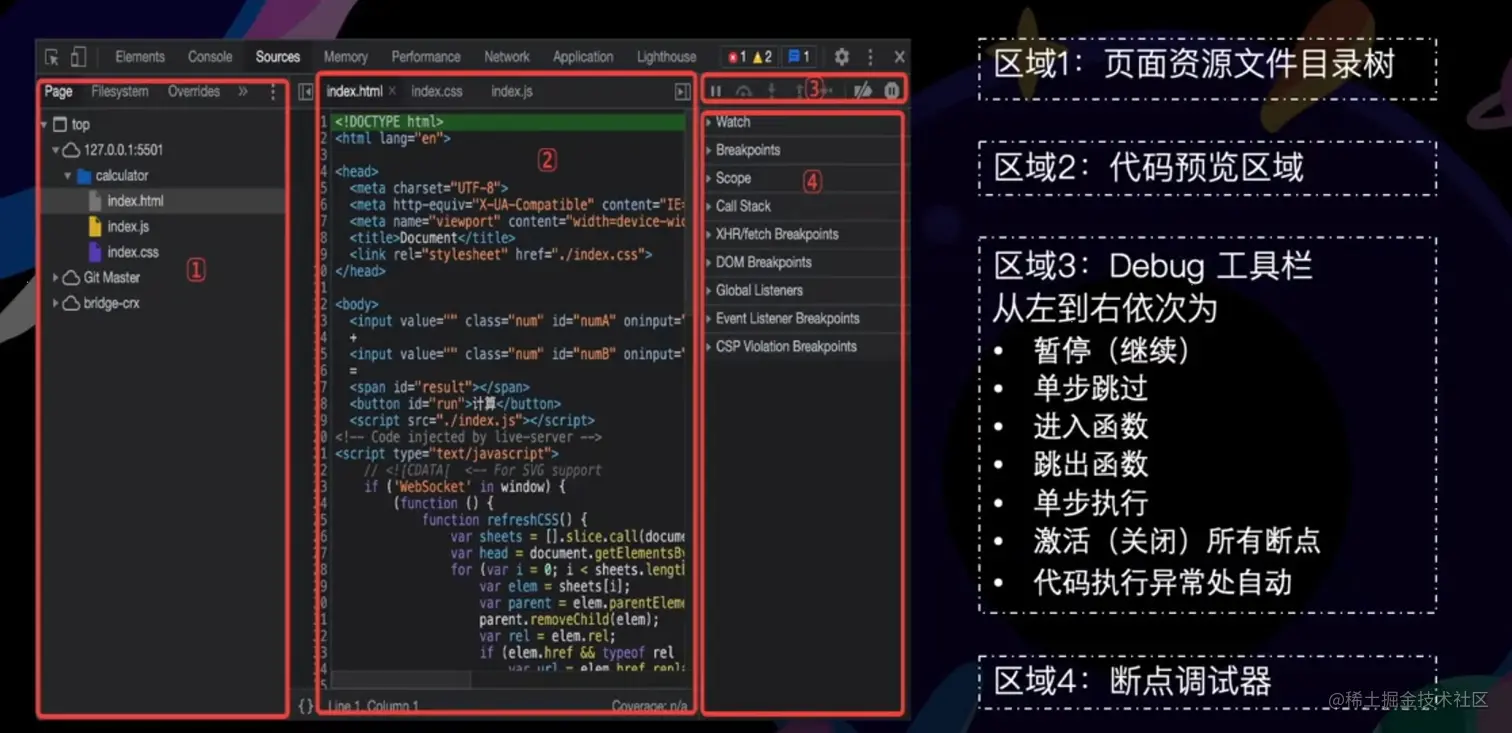The width and height of the screenshot is (1512, 733).
Task: Click the DOM Breakpoints section label
Action: (x=763, y=262)
